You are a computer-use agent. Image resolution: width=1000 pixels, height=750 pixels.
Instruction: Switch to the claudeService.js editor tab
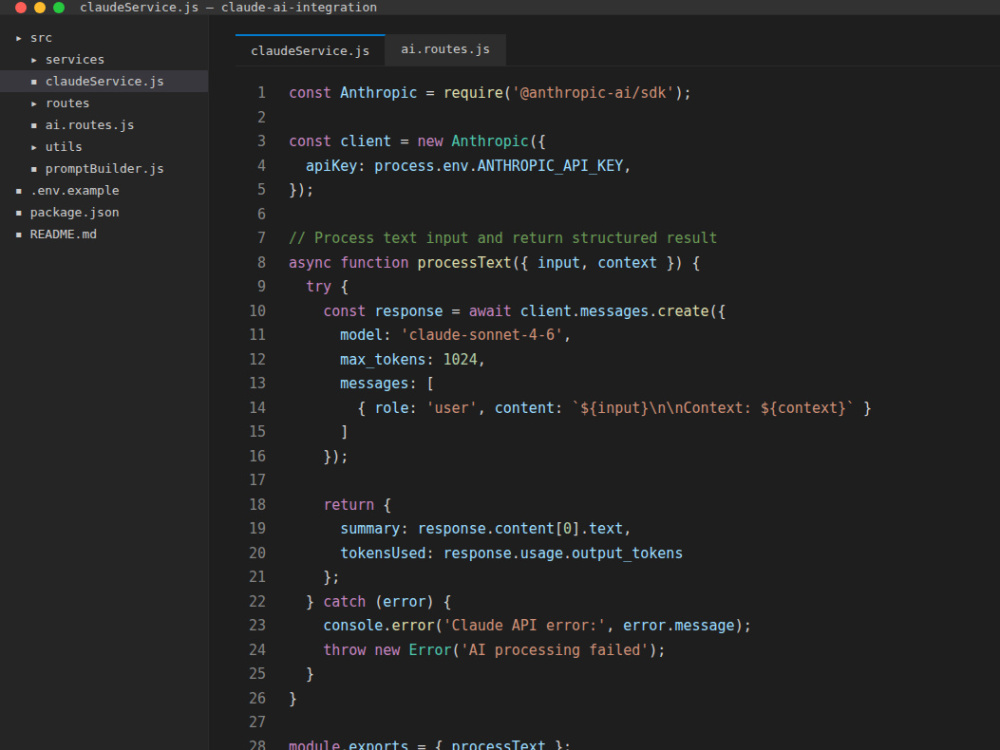click(x=310, y=50)
